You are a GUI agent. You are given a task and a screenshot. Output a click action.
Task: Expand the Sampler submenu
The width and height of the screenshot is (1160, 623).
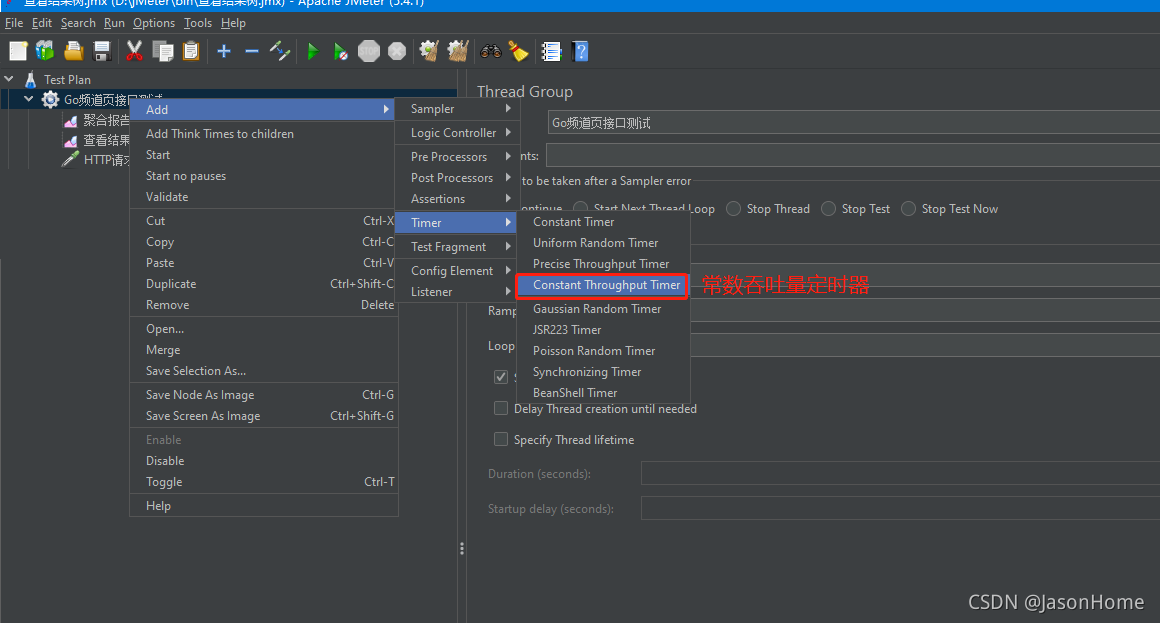point(457,109)
